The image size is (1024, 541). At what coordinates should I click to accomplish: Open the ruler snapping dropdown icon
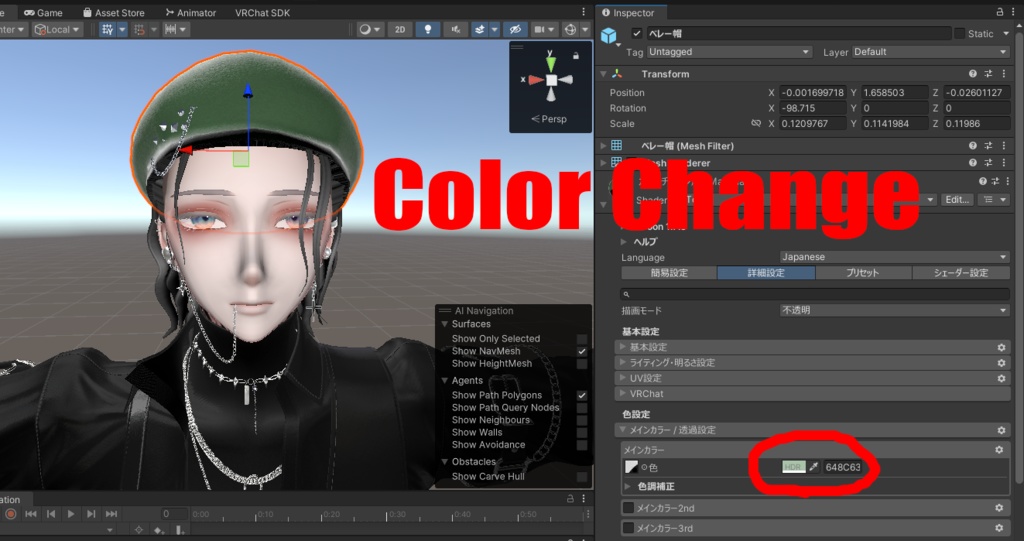[x=176, y=29]
